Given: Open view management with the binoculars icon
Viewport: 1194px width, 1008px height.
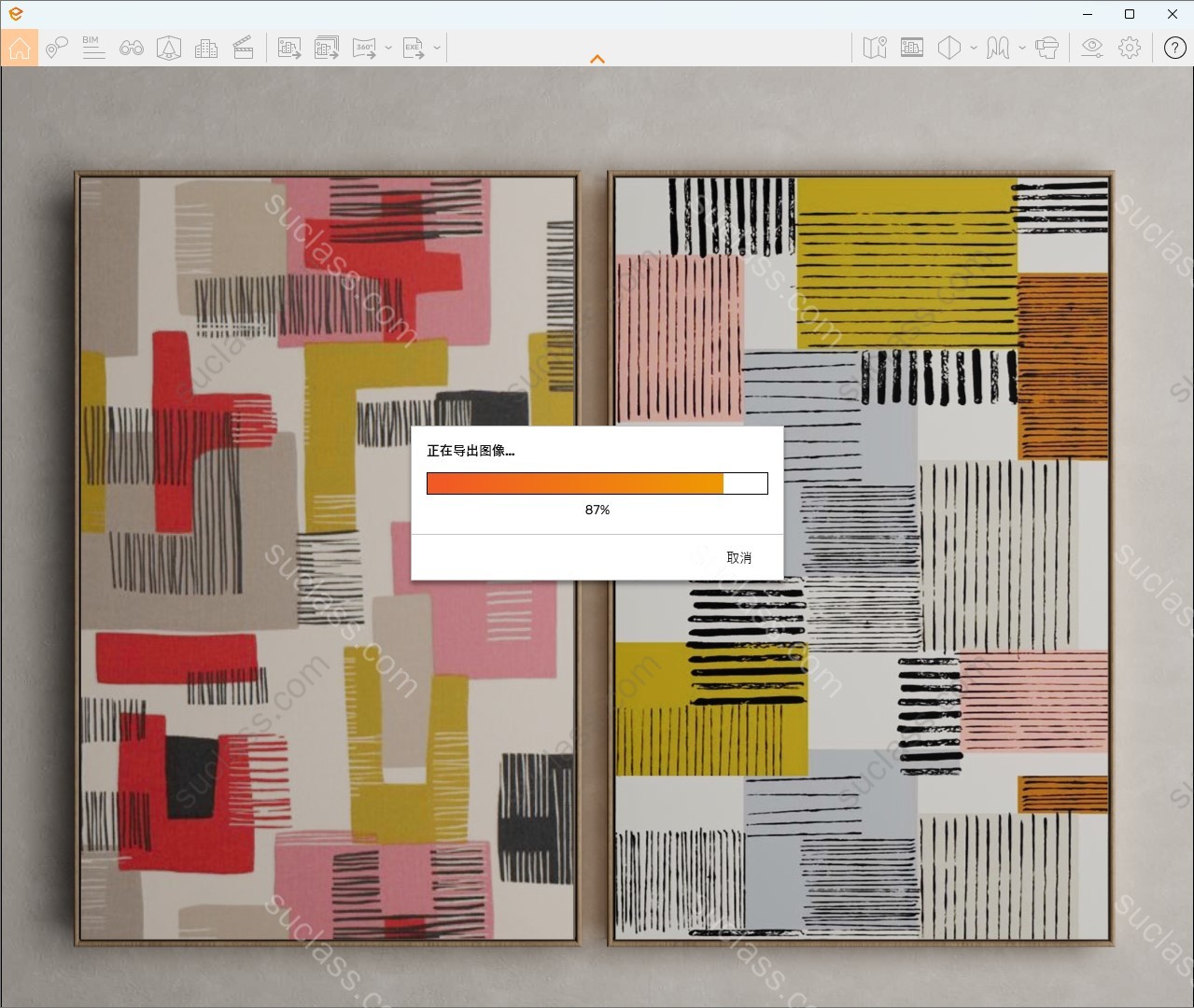Looking at the screenshot, I should point(132,48).
